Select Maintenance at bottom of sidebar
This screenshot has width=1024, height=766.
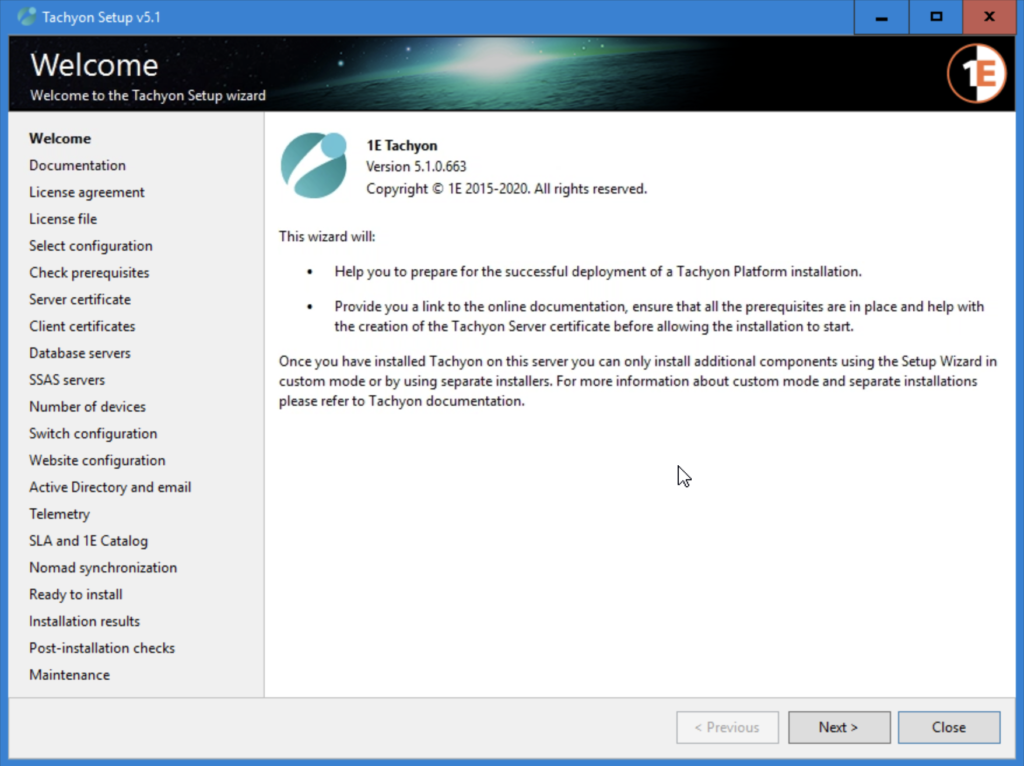pos(69,675)
